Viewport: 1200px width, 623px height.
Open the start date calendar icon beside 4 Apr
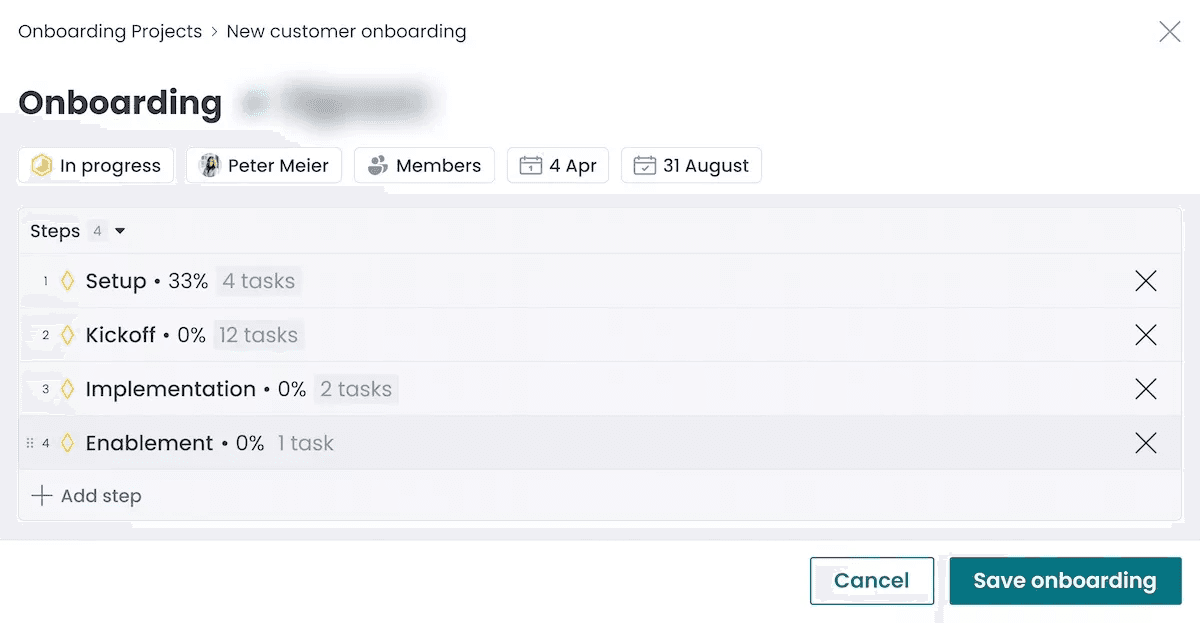pos(532,165)
